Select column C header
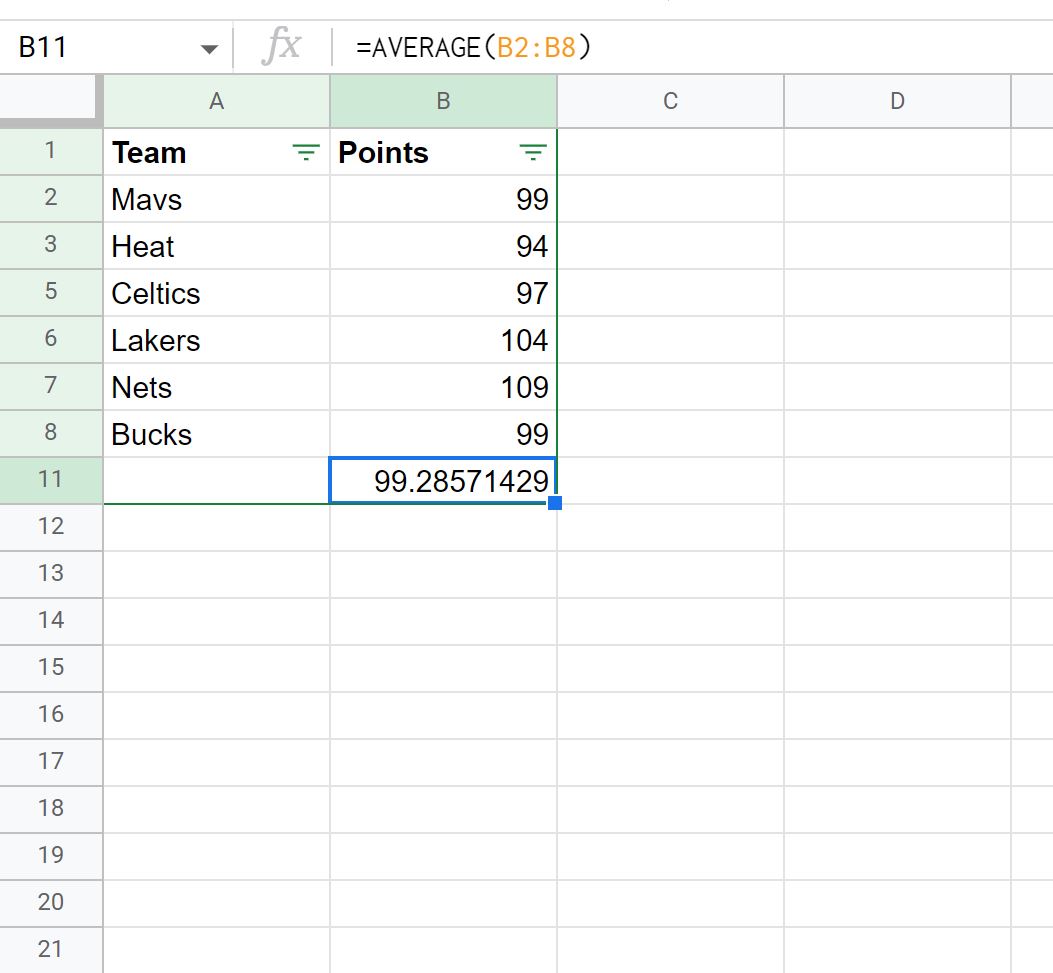 [670, 101]
